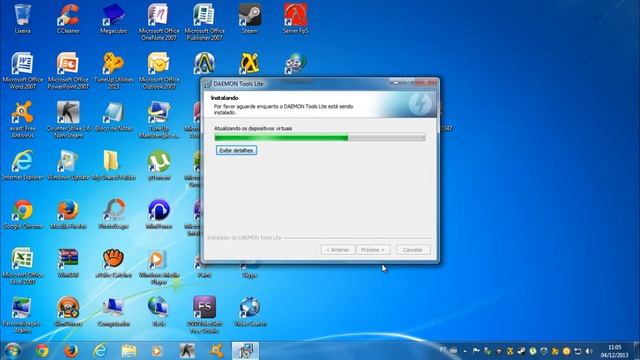This screenshot has height=360, width=640.
Task: Open the Lixeira recycle bin icon
Action: coord(22,19)
